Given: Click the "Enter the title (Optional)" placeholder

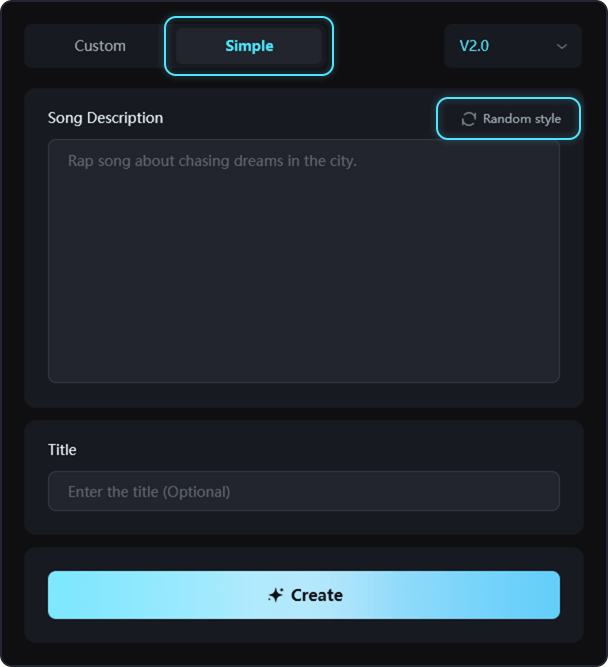Looking at the screenshot, I should click(x=149, y=492).
